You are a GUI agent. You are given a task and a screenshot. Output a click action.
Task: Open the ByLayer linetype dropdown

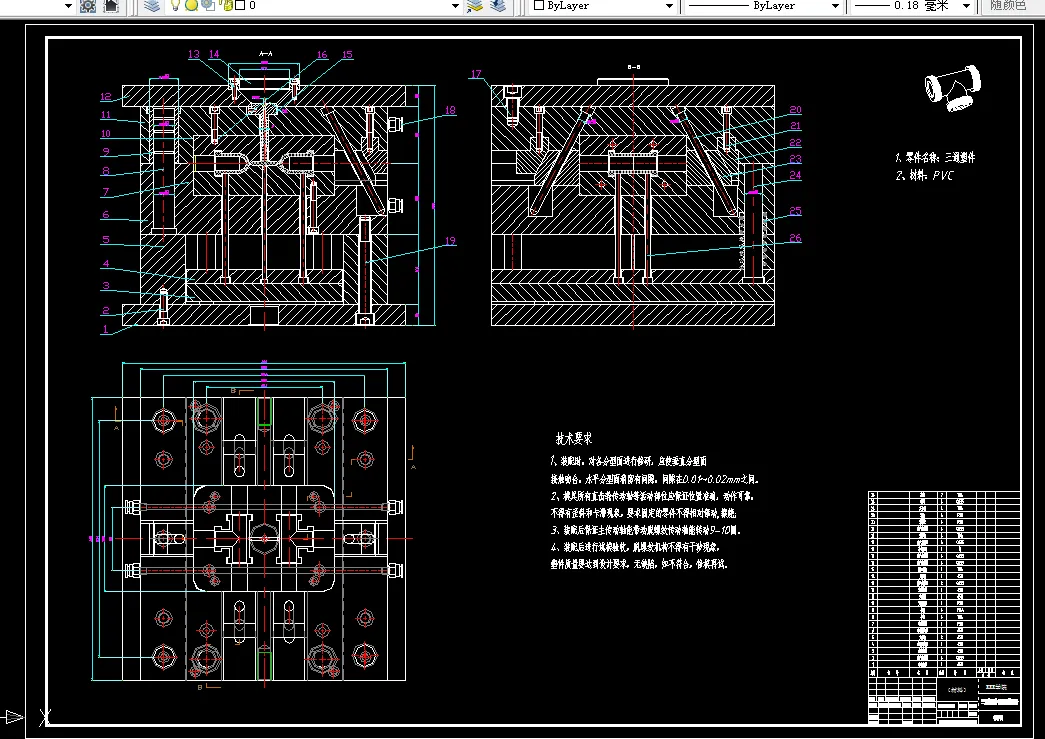pos(835,6)
